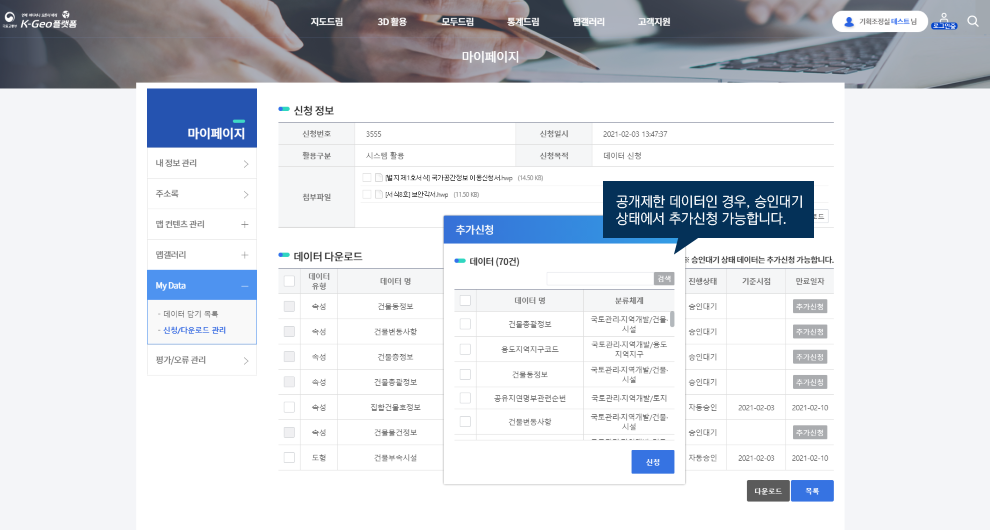Click the magnifier search icon in header
This screenshot has height=530, width=990.
(x=973, y=21)
